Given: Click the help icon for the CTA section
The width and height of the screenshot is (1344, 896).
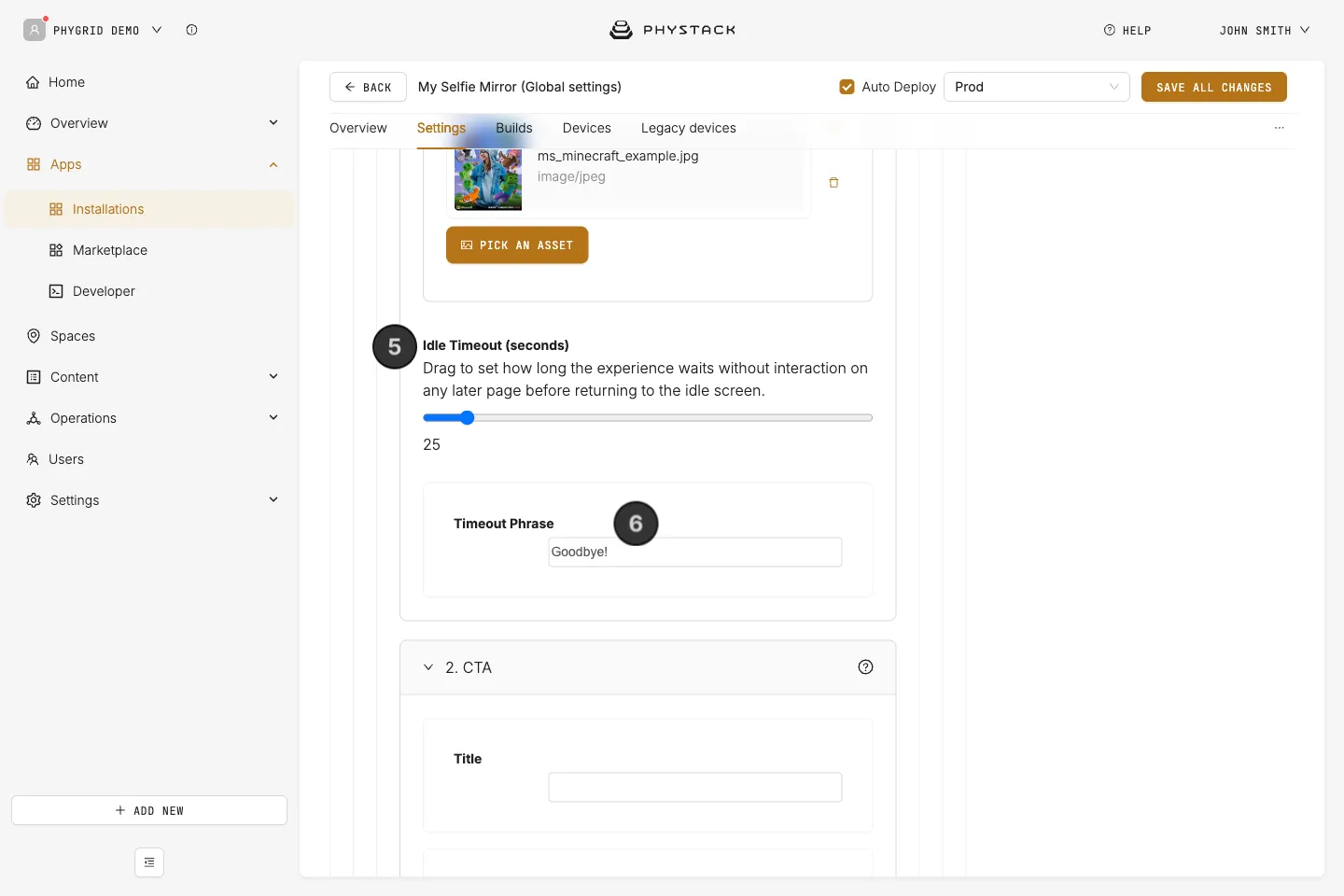Looking at the screenshot, I should [865, 666].
